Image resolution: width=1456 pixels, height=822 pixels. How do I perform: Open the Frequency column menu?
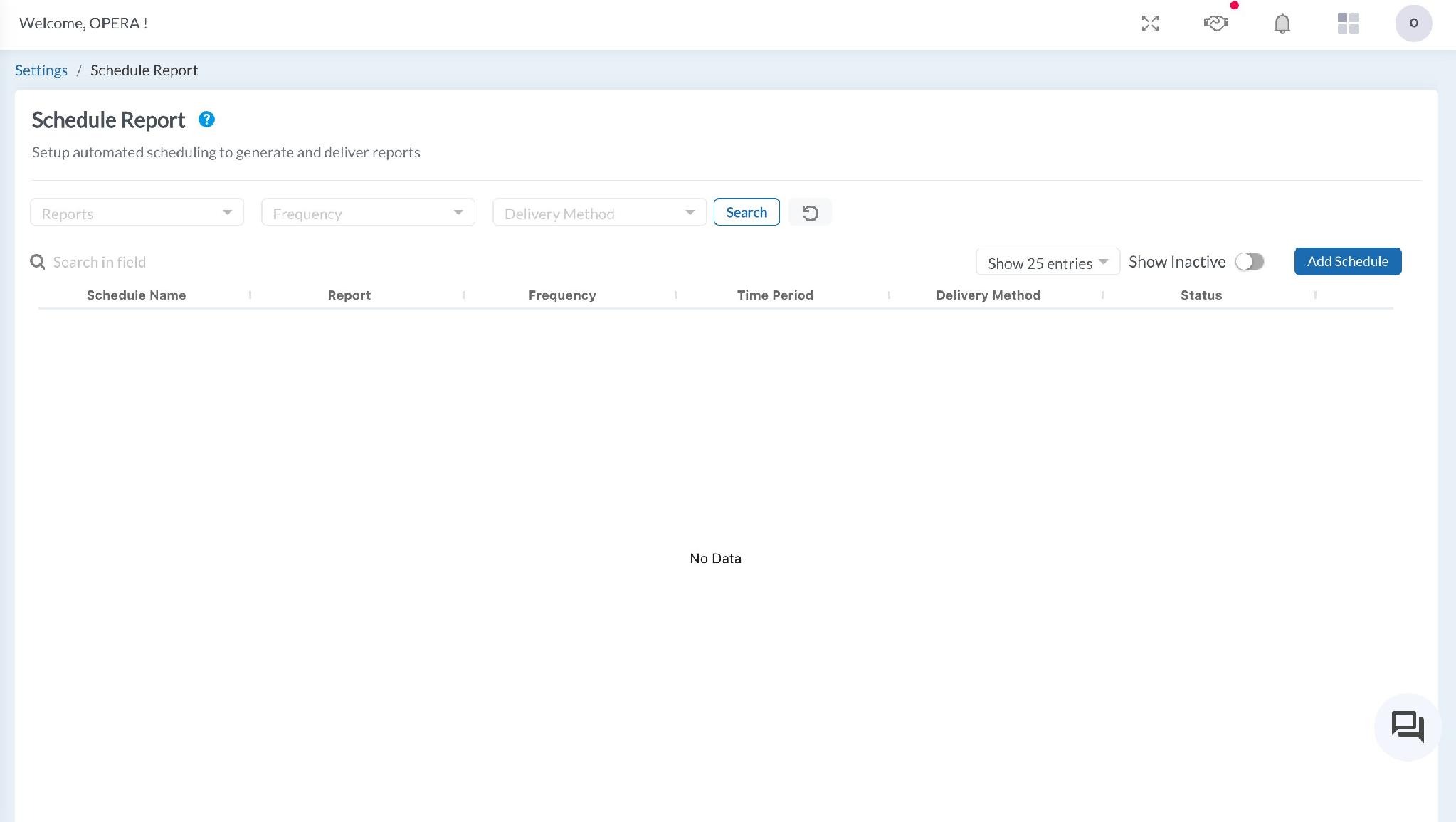tap(676, 295)
